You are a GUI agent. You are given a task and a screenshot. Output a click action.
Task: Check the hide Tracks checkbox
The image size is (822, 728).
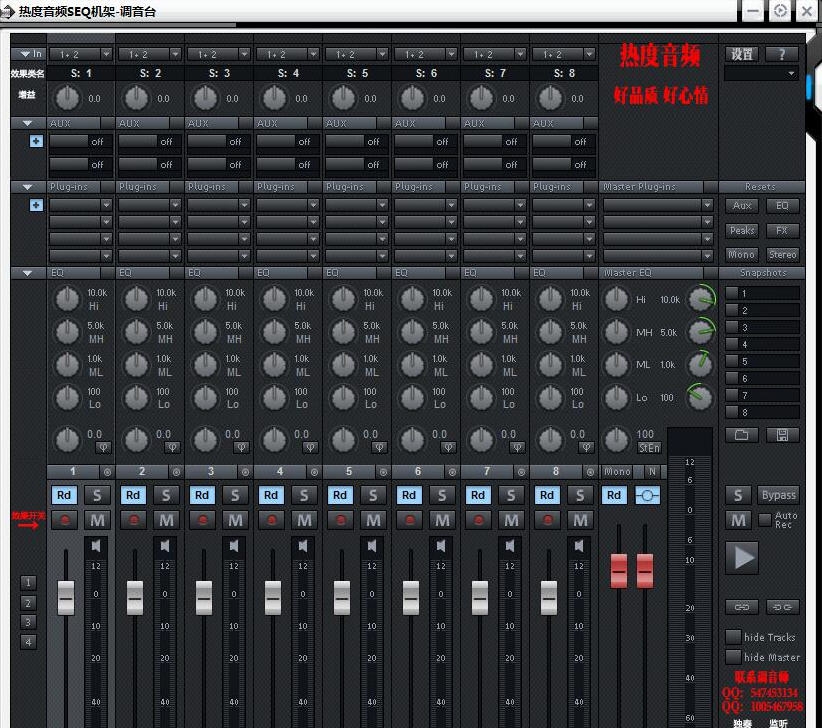point(735,637)
